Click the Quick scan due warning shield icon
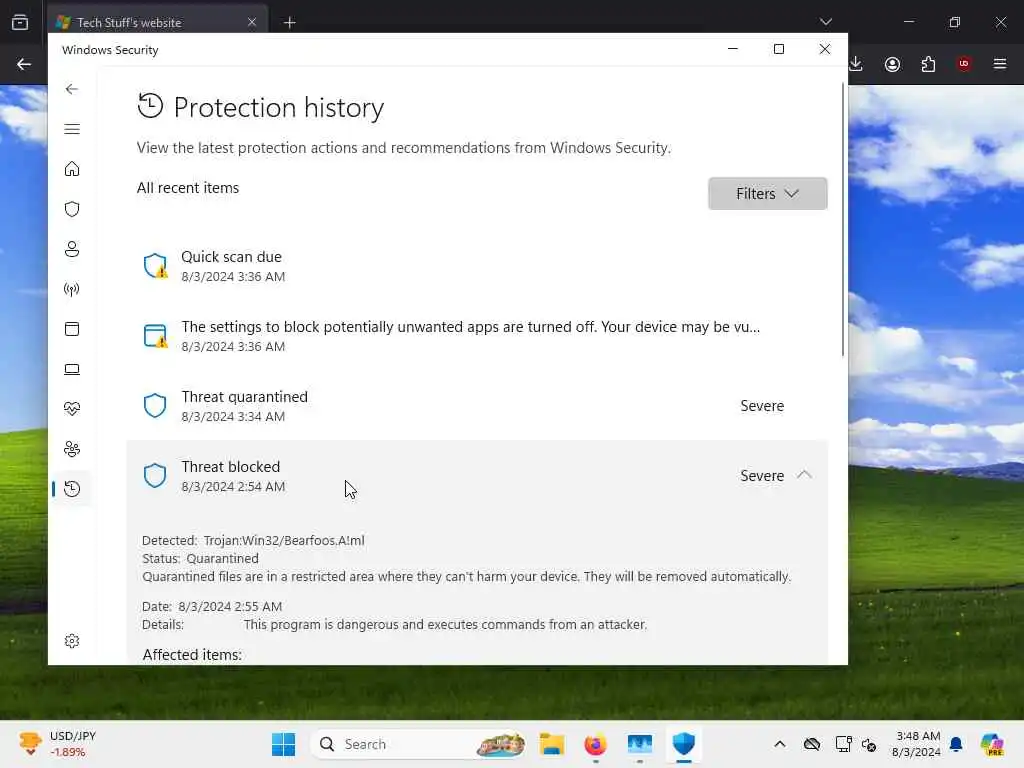 [155, 266]
